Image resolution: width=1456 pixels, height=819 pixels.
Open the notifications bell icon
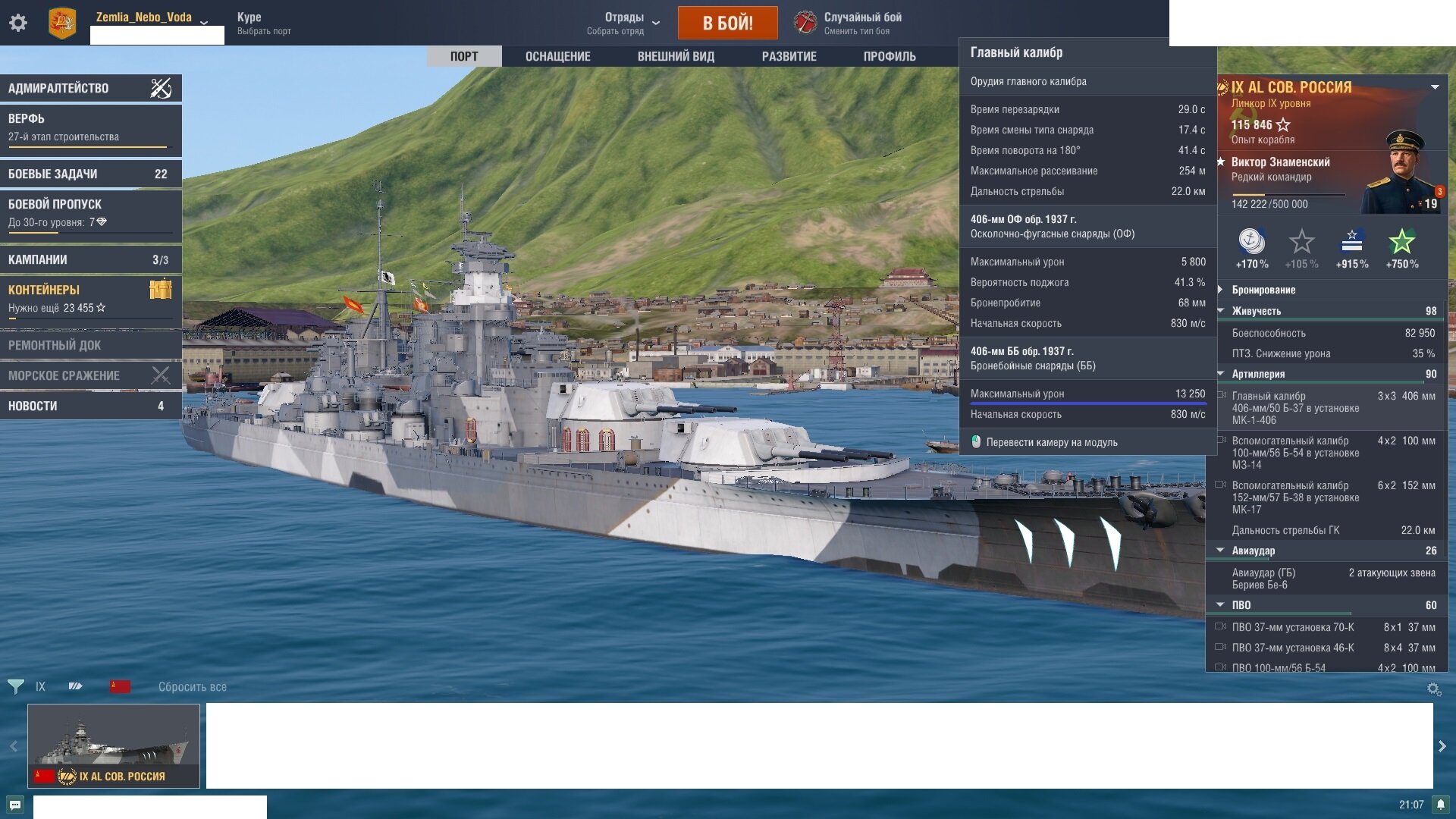pos(1441,805)
